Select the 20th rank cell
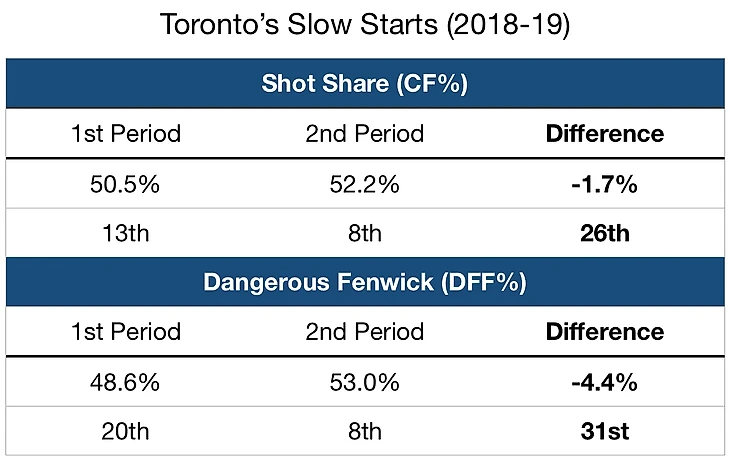This screenshot has height=462, width=730. click(126, 431)
